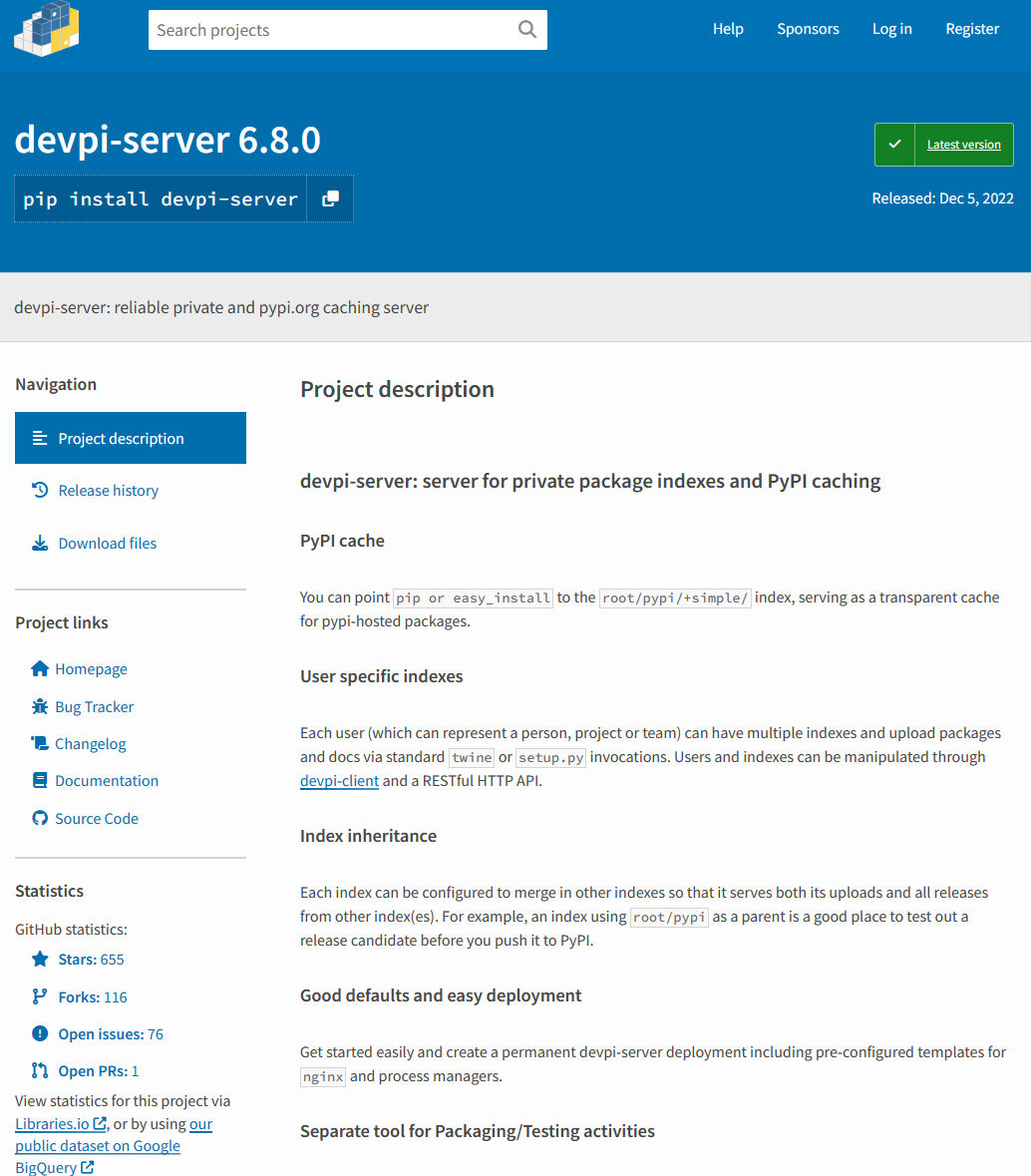1031x1176 pixels.
Task: Visit the Libraries.io statistics link
Action: (53, 1123)
